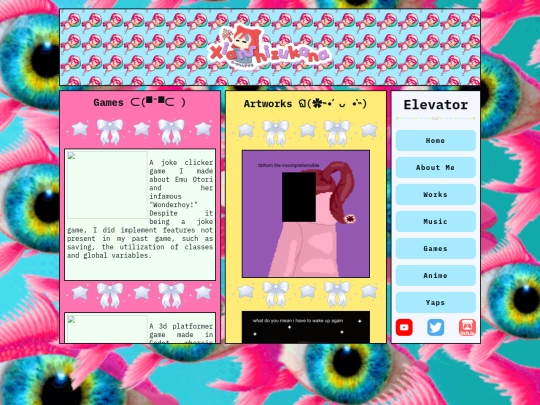Open the Works page
The height and width of the screenshot is (405, 540).
coord(436,195)
